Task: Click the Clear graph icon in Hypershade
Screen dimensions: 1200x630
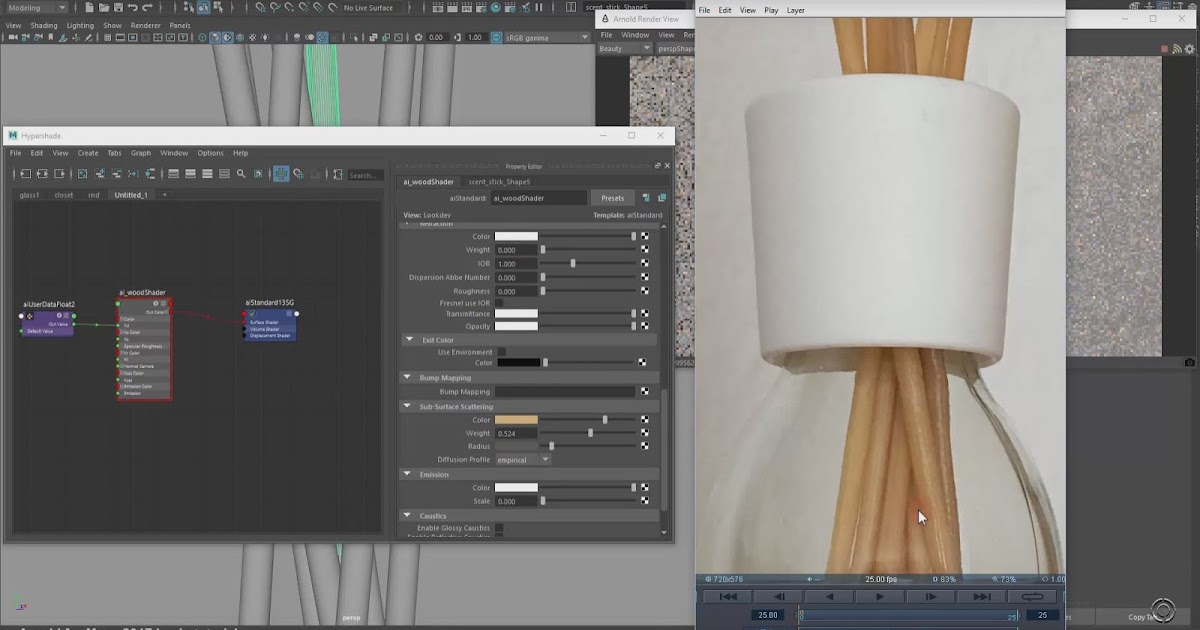Action: click(x=84, y=174)
